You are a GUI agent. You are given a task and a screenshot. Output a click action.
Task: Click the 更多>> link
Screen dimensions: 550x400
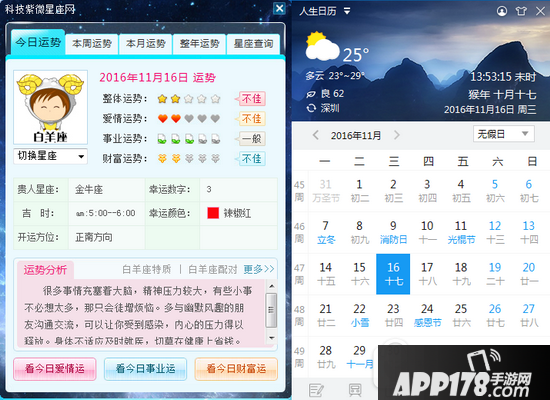coord(259,269)
